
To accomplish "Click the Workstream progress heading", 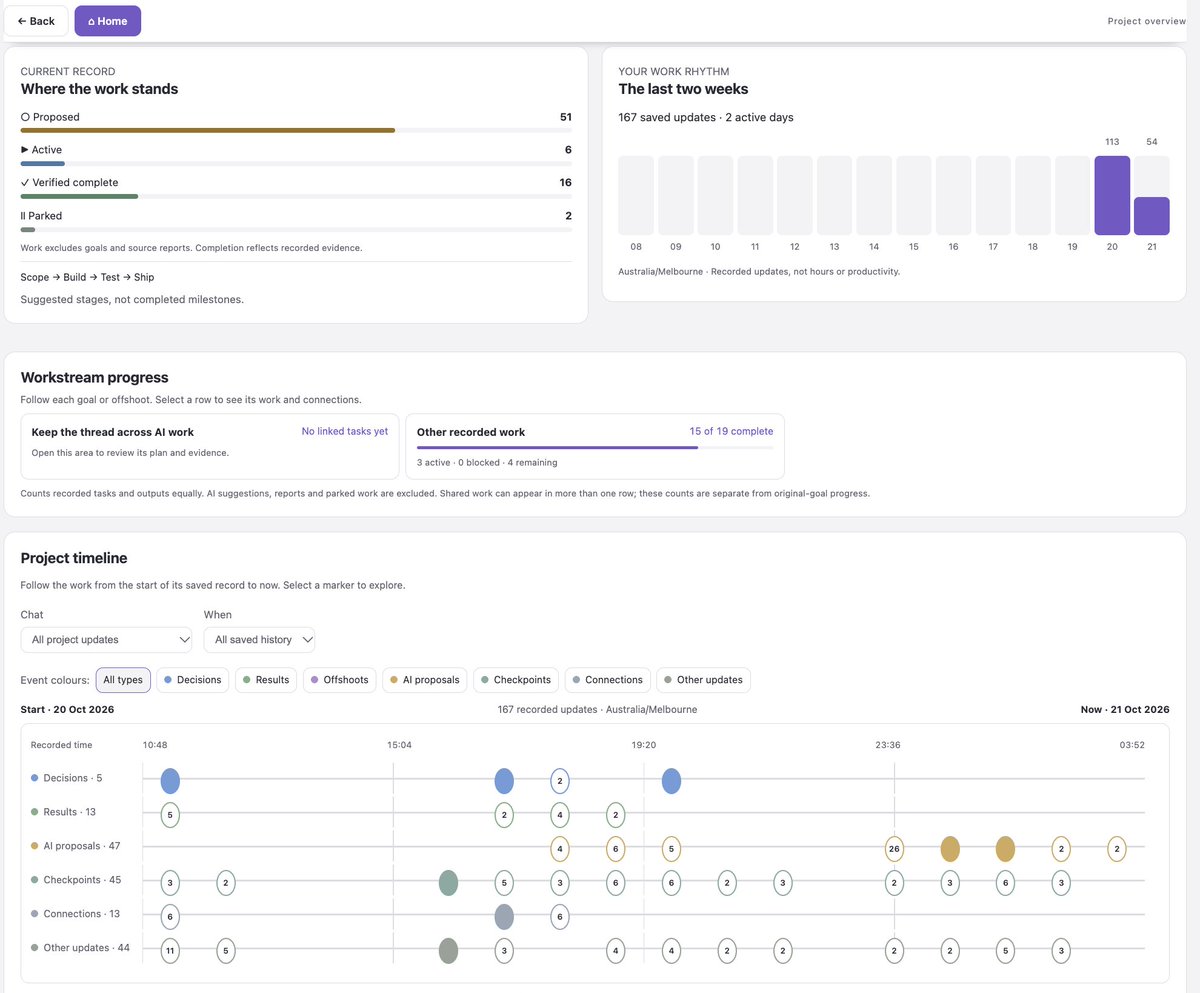I will 94,377.
